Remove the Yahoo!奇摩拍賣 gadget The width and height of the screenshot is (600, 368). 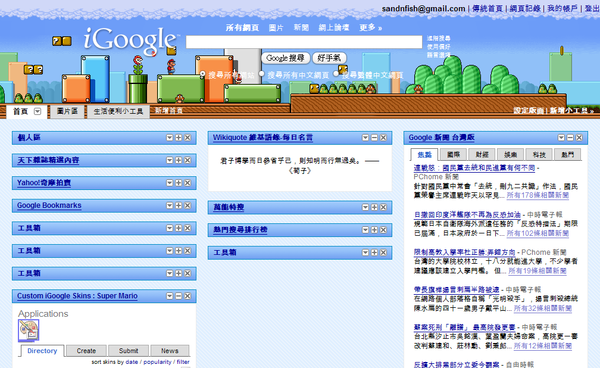[188, 183]
